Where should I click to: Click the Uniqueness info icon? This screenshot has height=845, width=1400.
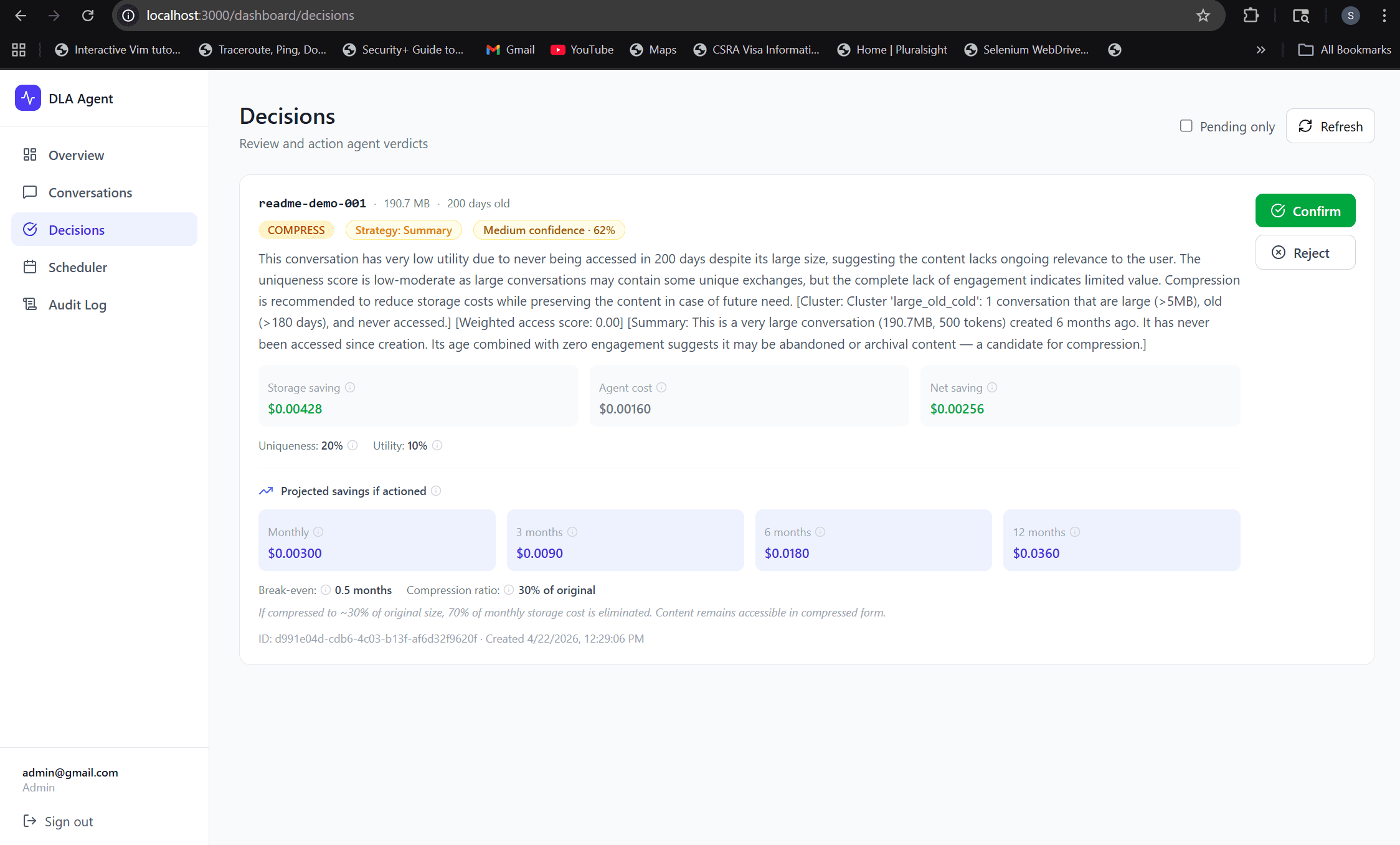[352, 445]
